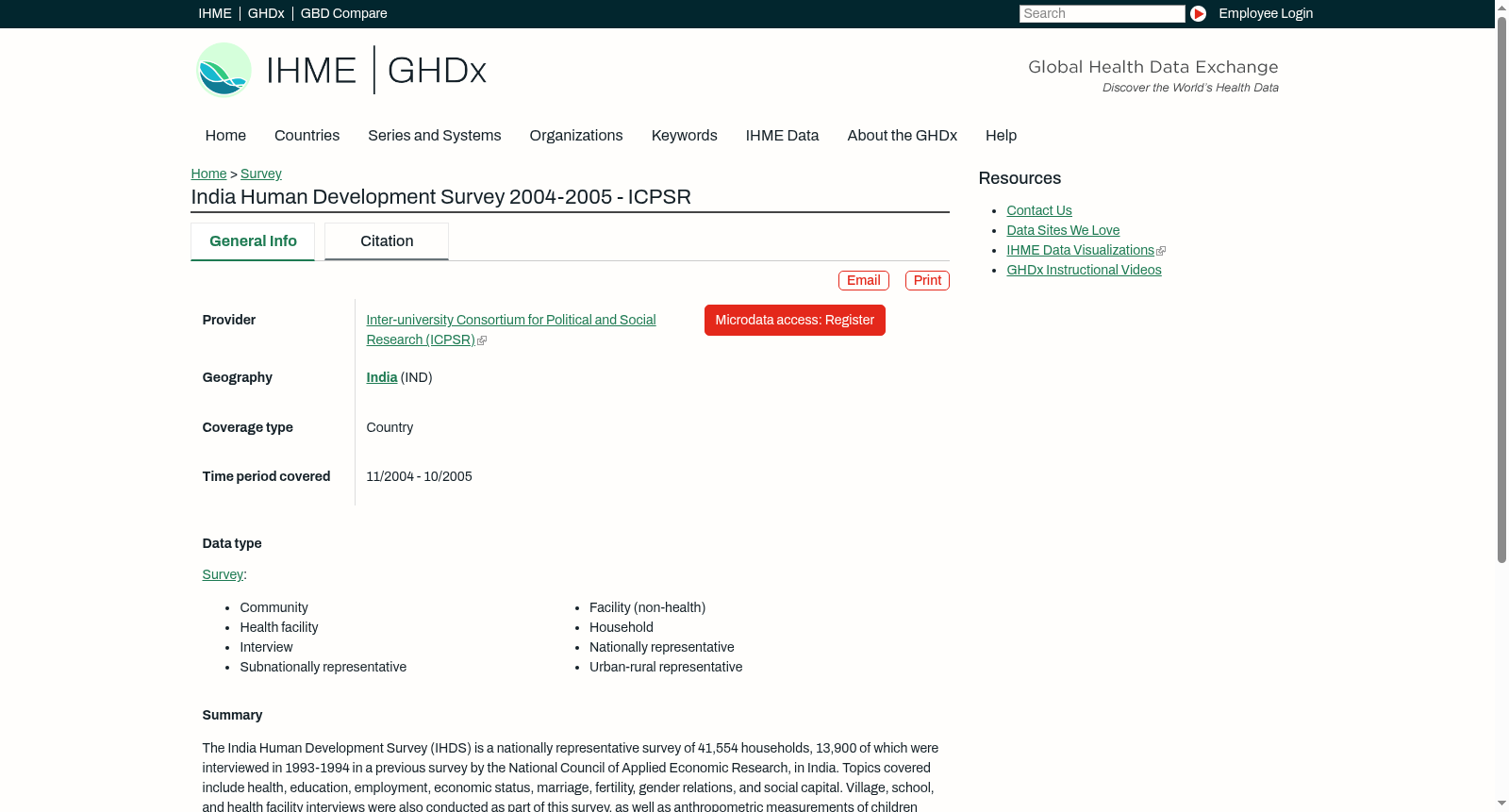Click the scrollbar up arrow

click(x=1501, y=7)
